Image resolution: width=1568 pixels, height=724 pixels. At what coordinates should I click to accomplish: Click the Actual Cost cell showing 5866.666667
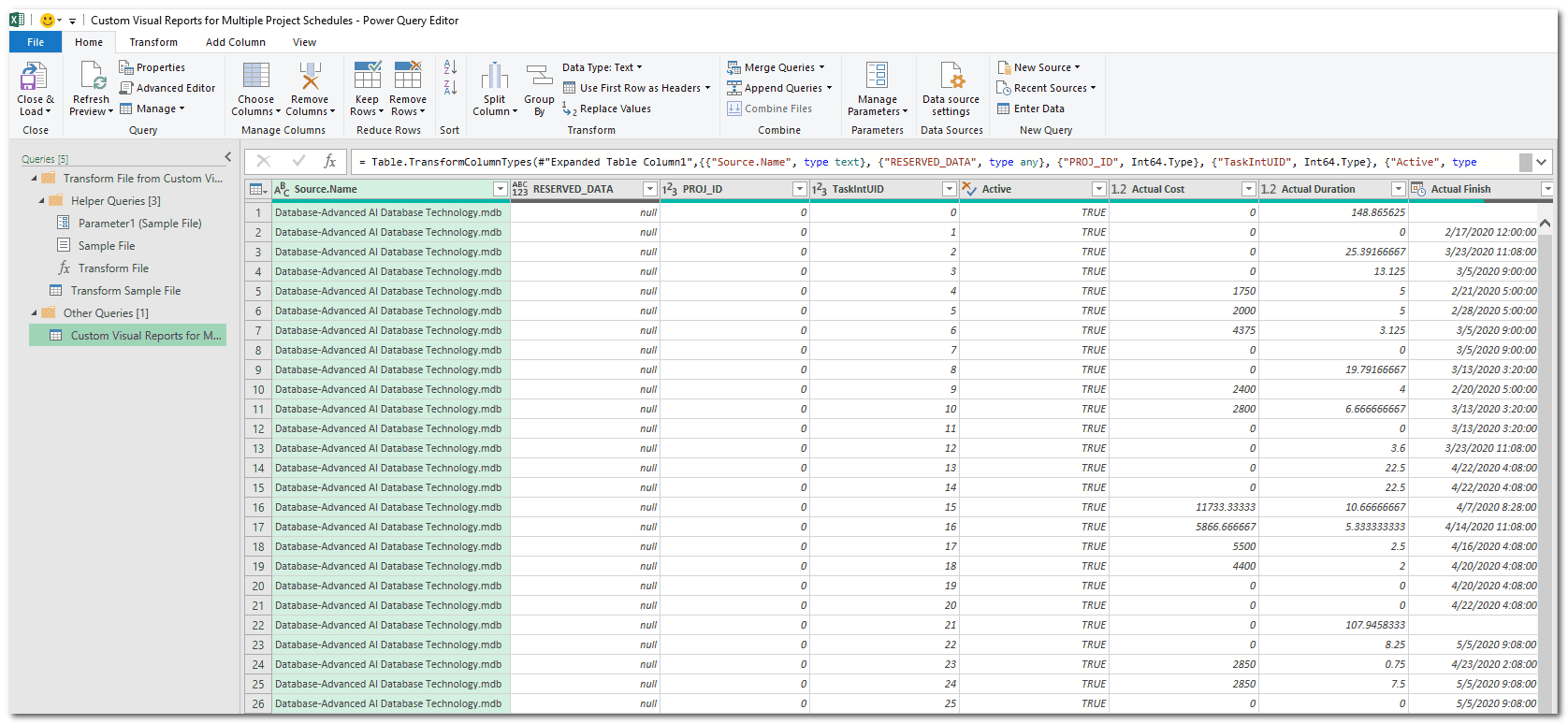(x=1183, y=527)
